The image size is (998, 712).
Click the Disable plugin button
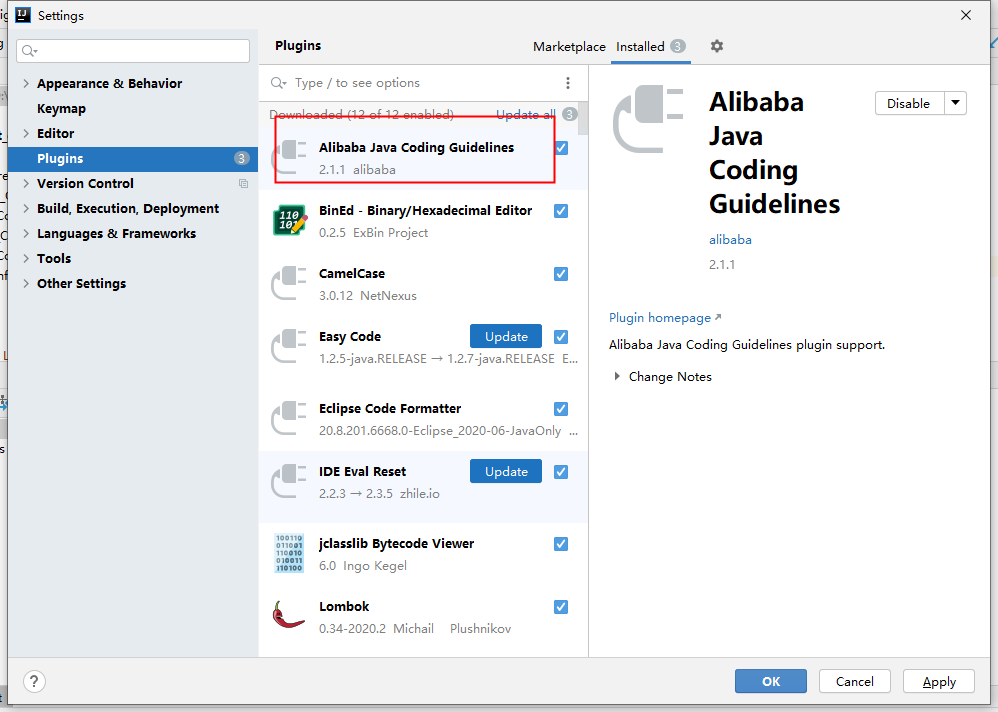909,103
